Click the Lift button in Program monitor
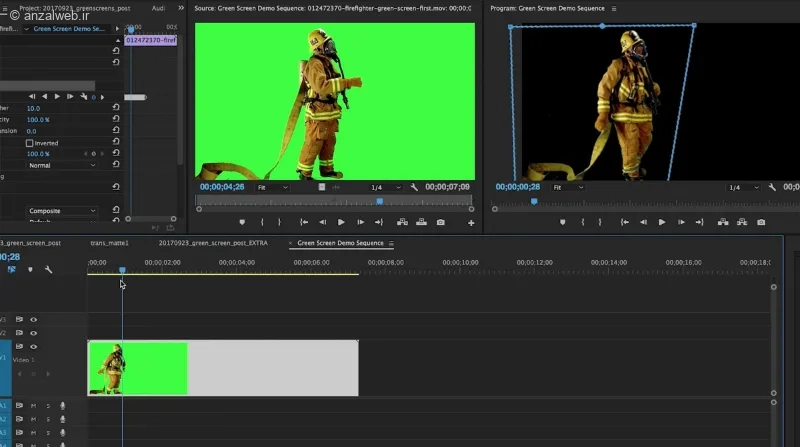 coord(723,222)
